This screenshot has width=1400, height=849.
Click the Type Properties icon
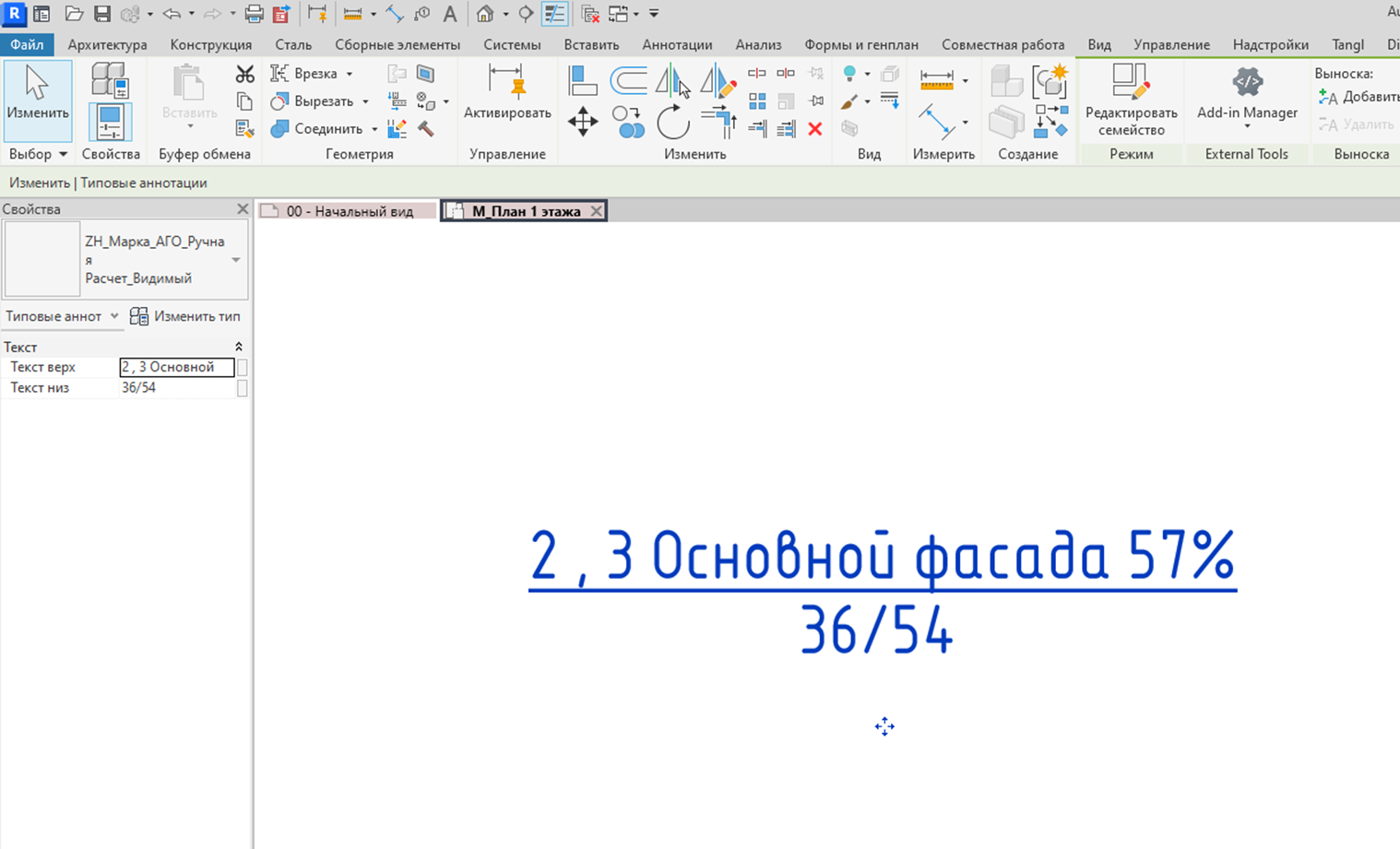[110, 80]
